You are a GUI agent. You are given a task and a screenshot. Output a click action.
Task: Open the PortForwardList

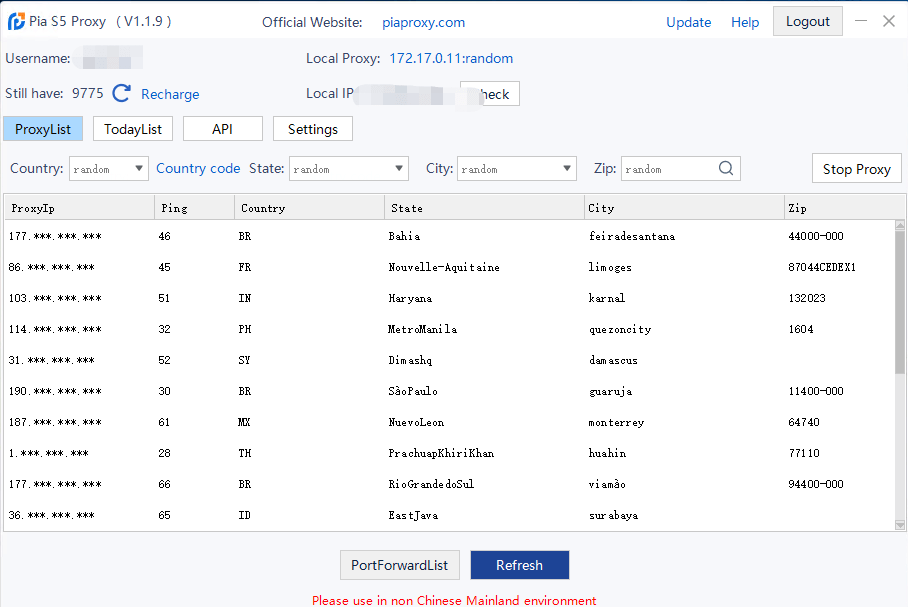point(399,565)
